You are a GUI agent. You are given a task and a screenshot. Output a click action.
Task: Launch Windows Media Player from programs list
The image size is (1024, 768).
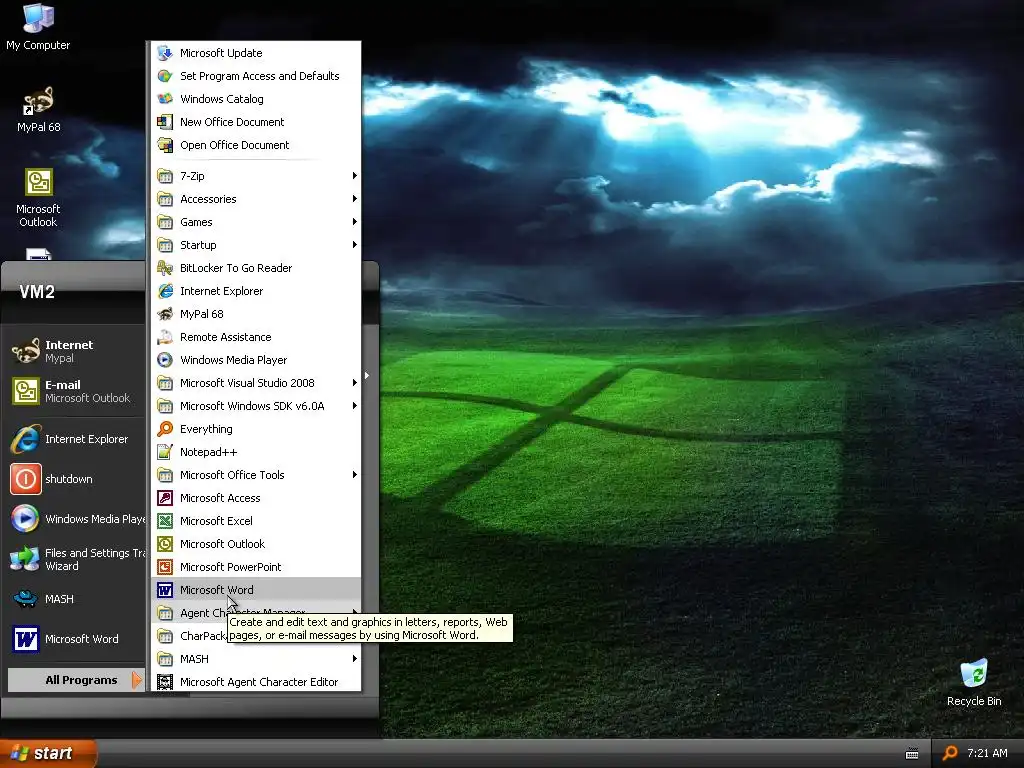(x=256, y=360)
